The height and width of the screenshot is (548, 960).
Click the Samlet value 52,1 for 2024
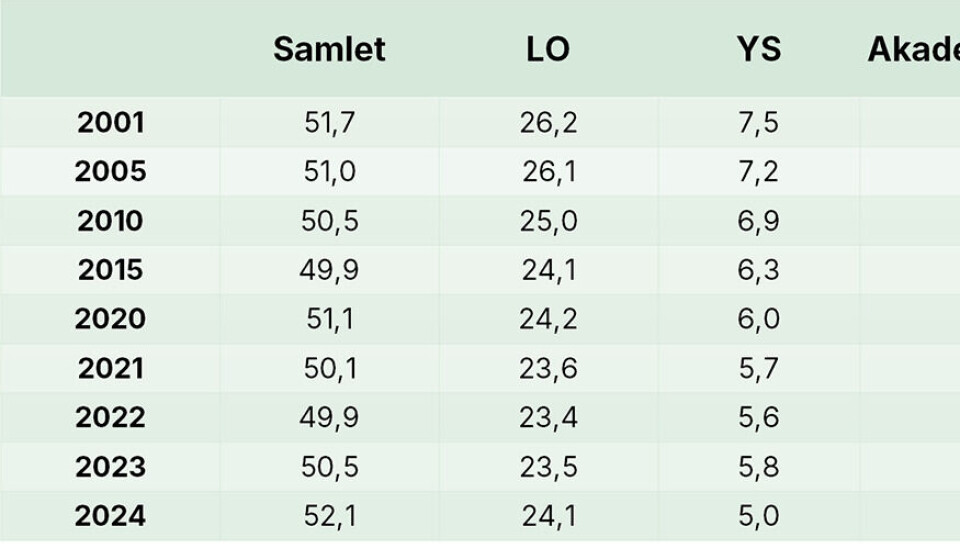click(329, 516)
